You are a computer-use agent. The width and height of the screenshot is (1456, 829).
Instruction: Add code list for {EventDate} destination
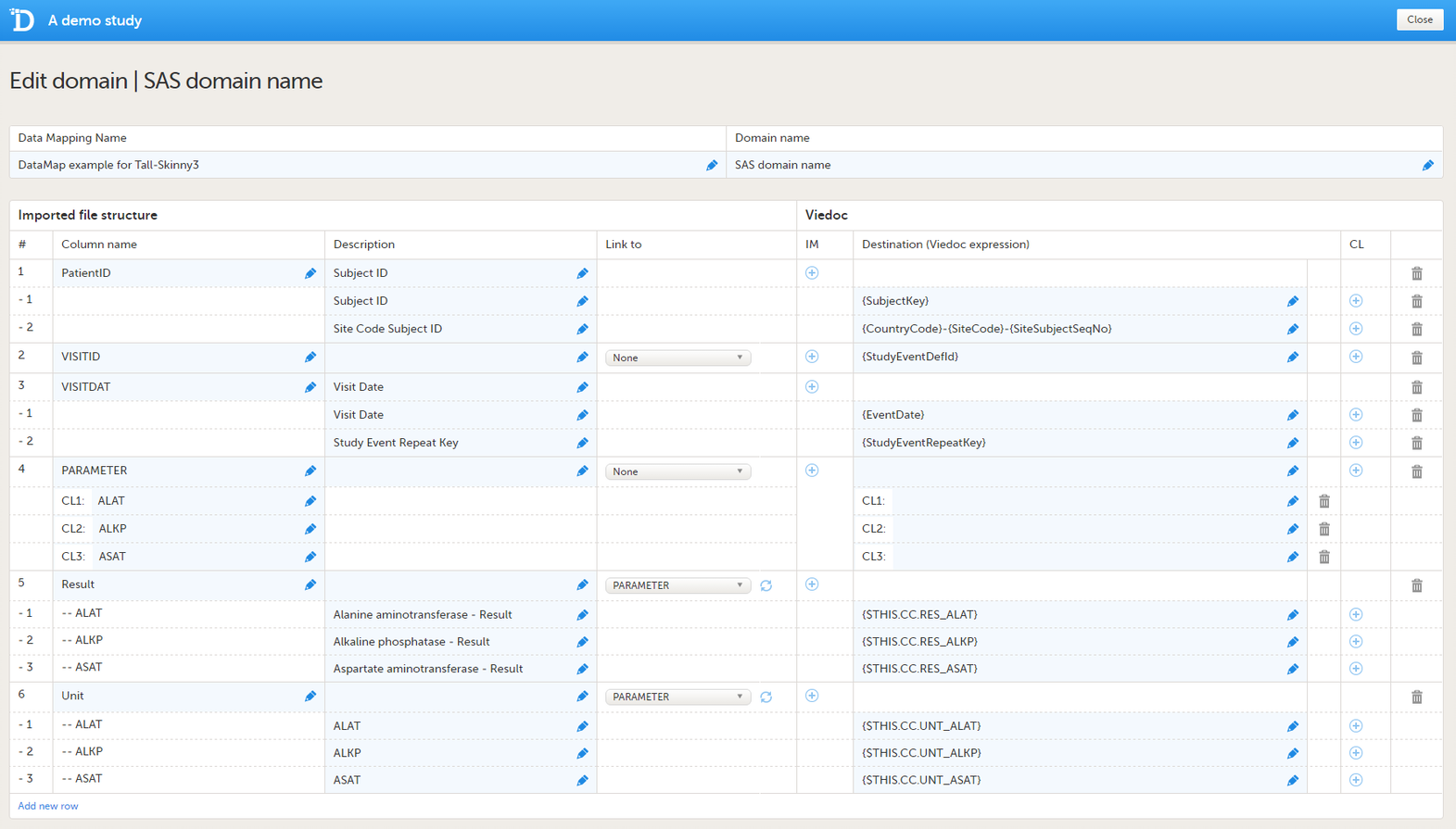click(x=1355, y=415)
